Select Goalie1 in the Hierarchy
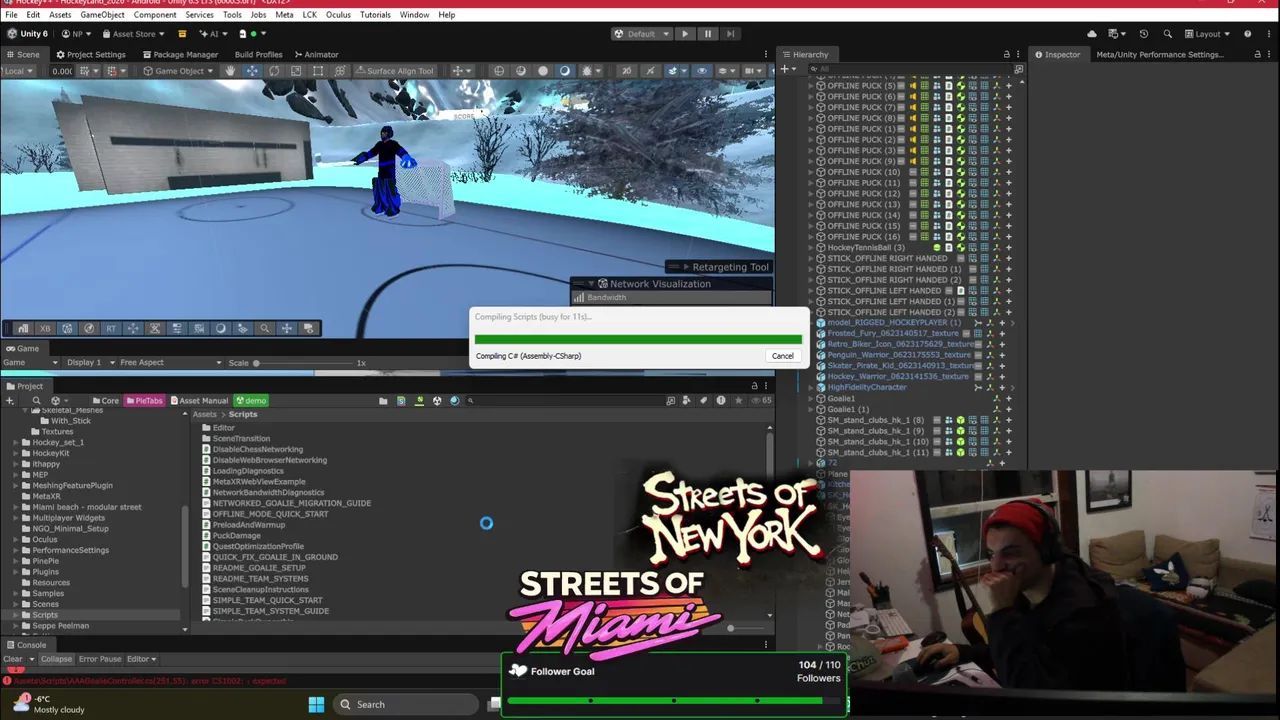The height and width of the screenshot is (720, 1280). tap(841, 399)
